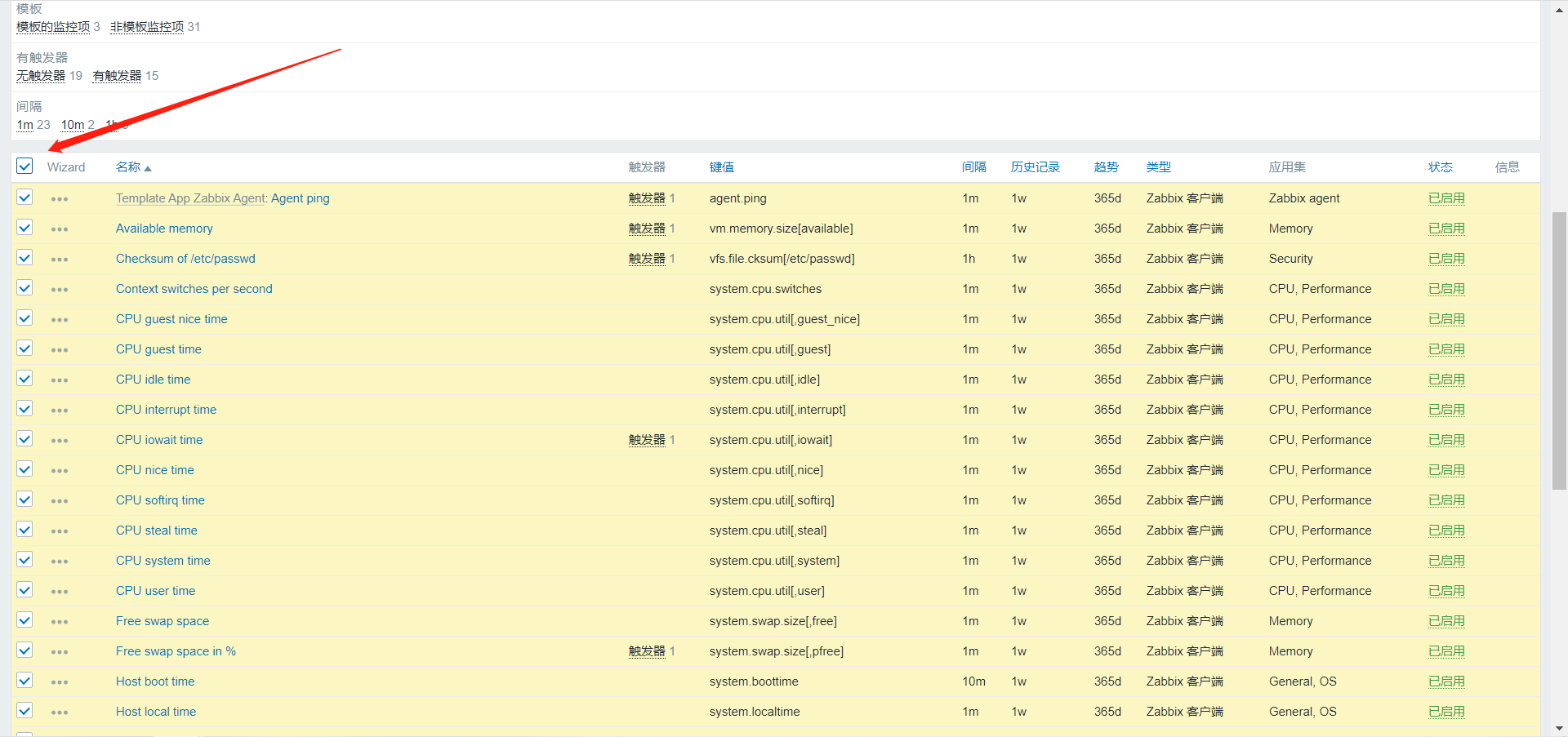Click the scrollbar down arrow
Image resolution: width=1568 pixels, height=737 pixels.
click(x=1559, y=728)
